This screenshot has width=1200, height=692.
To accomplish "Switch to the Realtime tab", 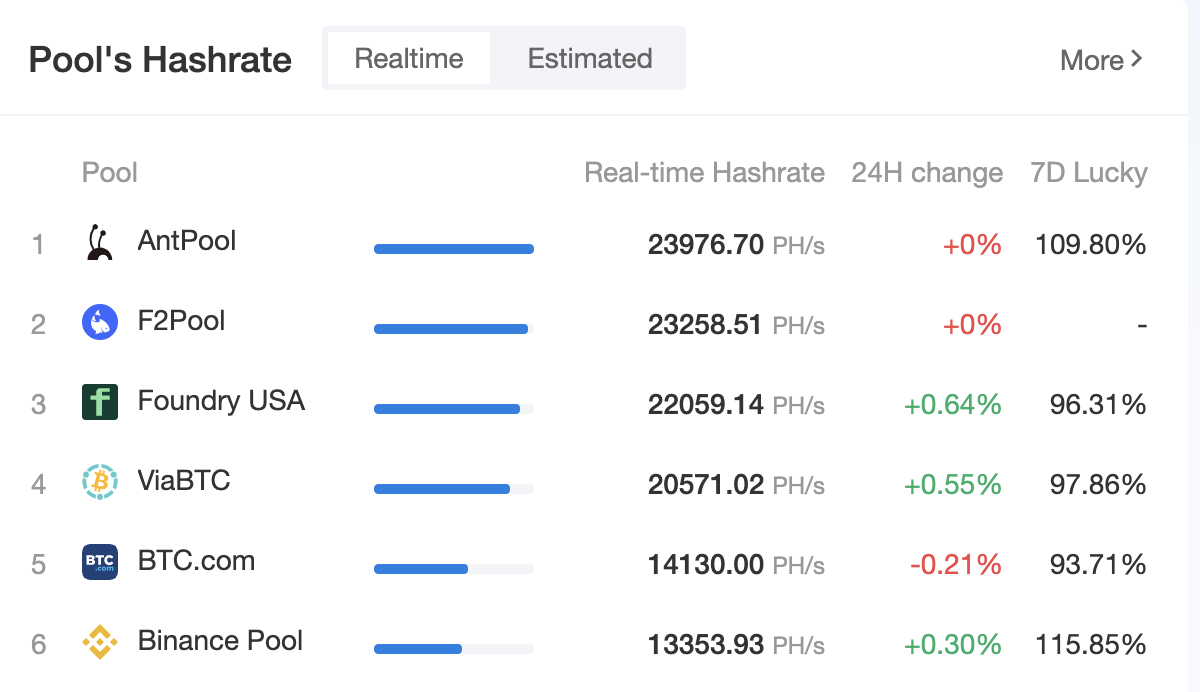I will [x=408, y=58].
